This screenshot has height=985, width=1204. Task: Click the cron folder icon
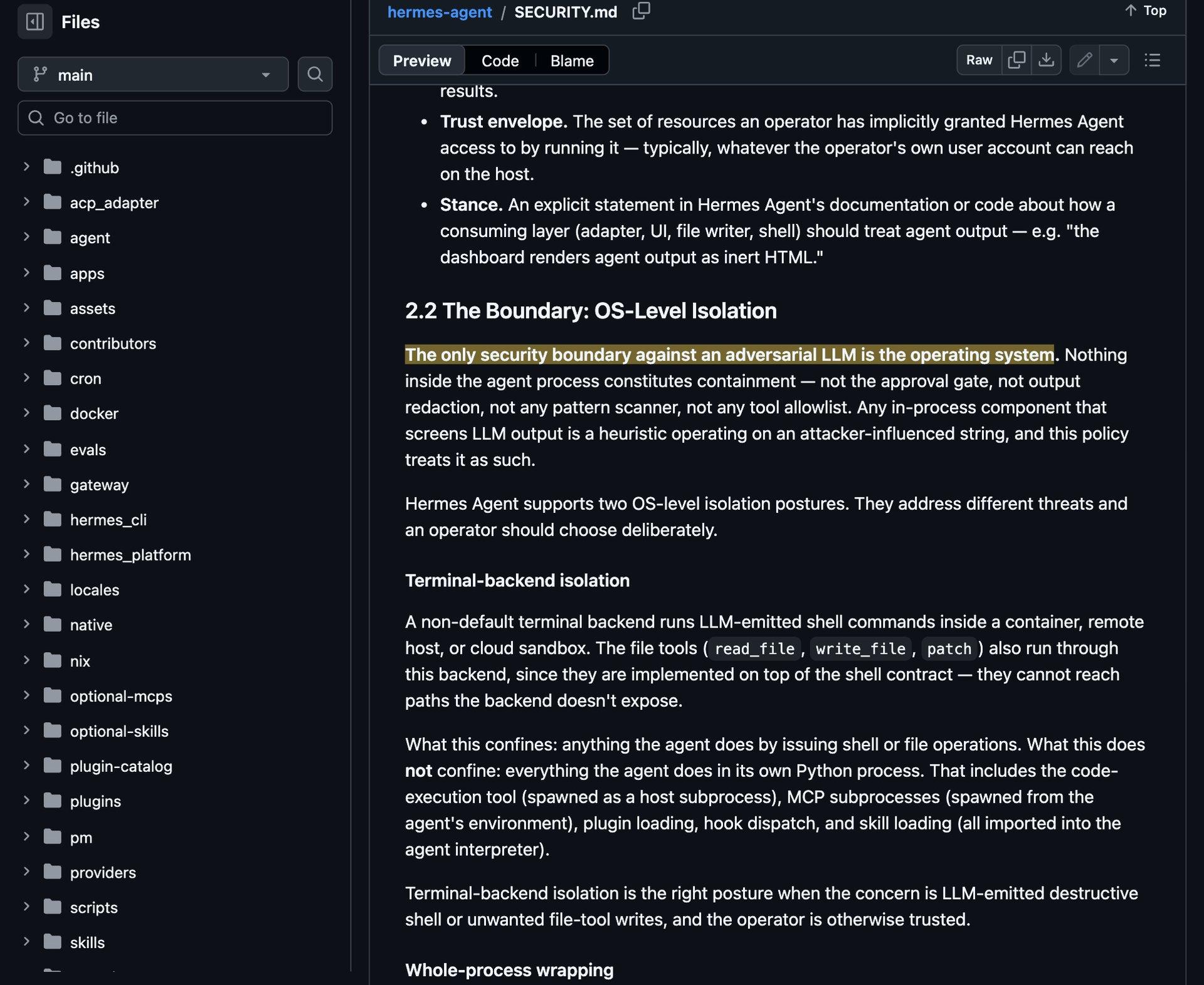coord(53,378)
